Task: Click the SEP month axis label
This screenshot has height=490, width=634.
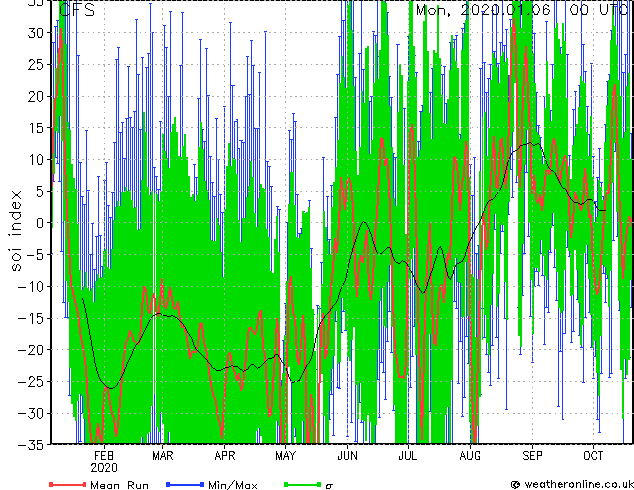Action: tap(532, 456)
